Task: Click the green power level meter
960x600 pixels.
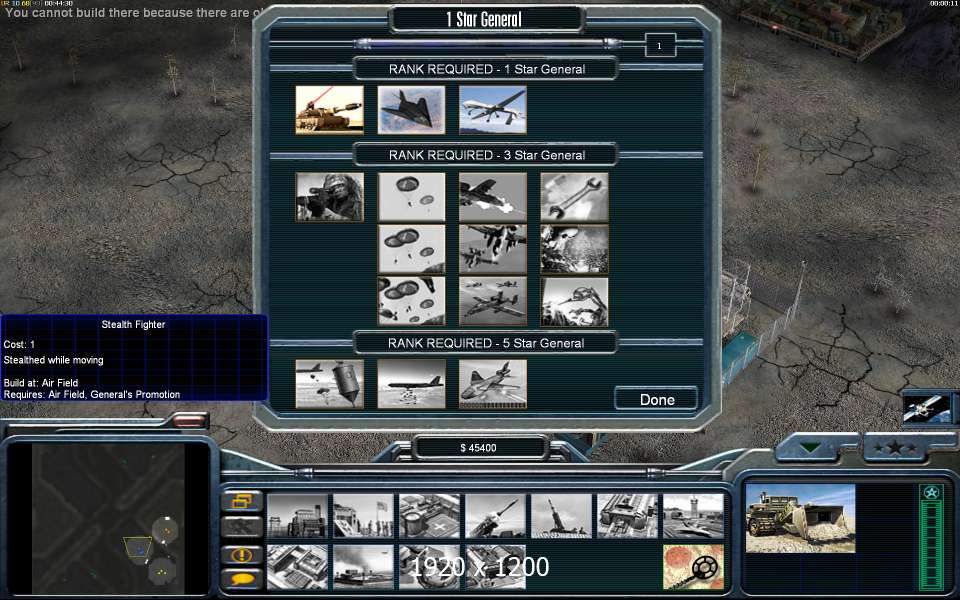Action: [931, 546]
